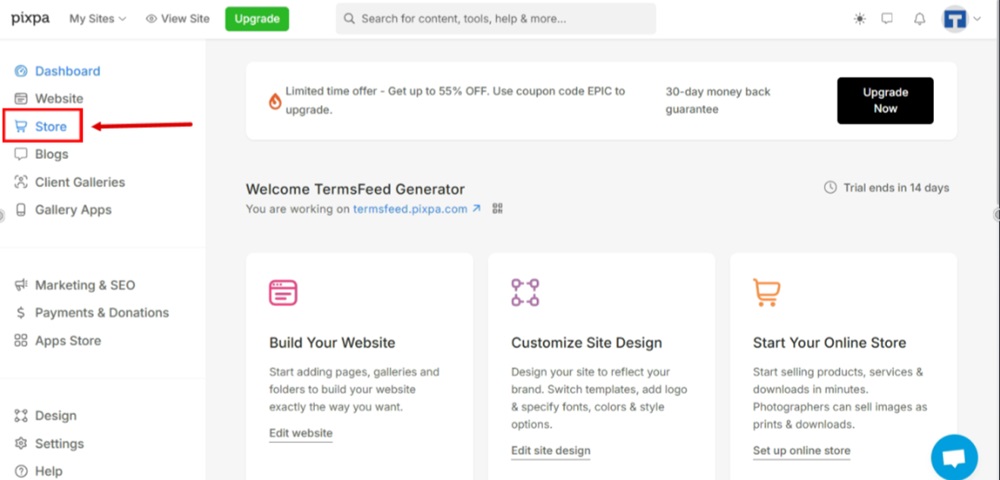The image size is (1000, 480).
Task: Click Edit website link
Action: (301, 433)
